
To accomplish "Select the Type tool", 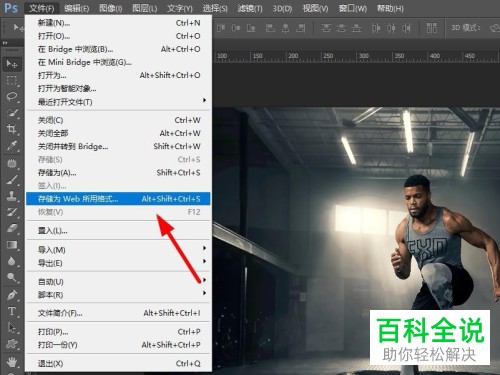I will 12,311.
